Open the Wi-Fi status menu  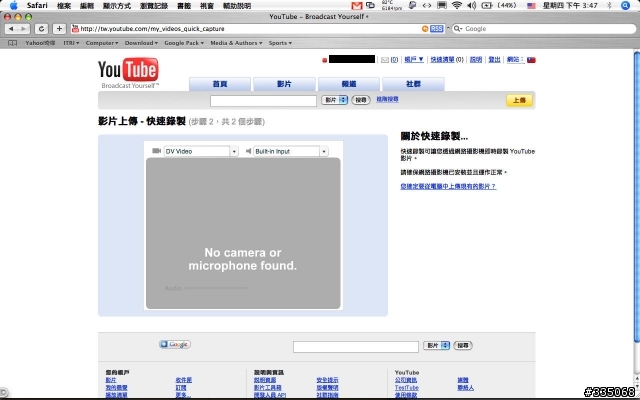(457, 5)
